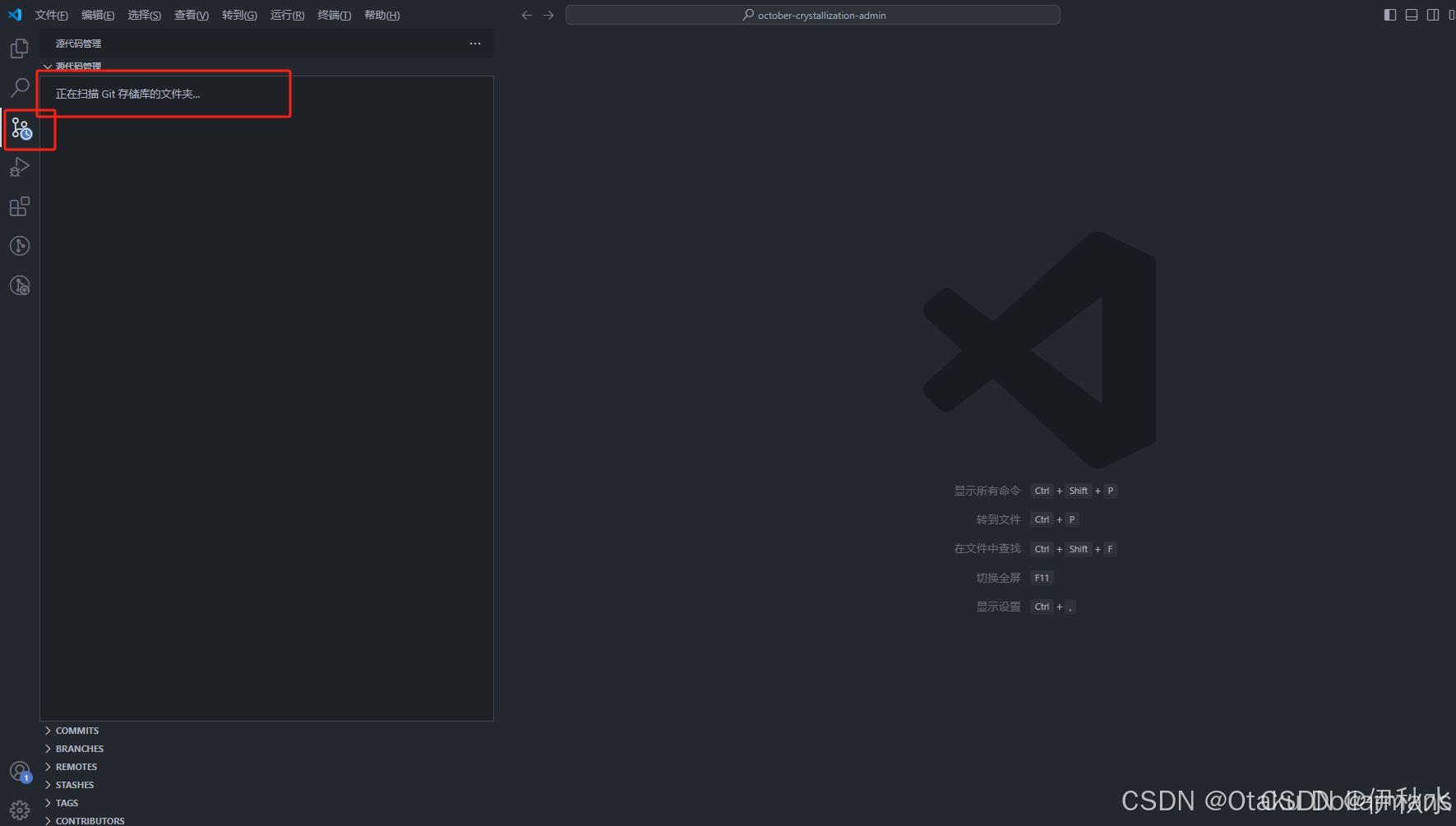This screenshot has width=1456, height=826.
Task: Open the 帮助(H) menu
Action: pos(382,15)
